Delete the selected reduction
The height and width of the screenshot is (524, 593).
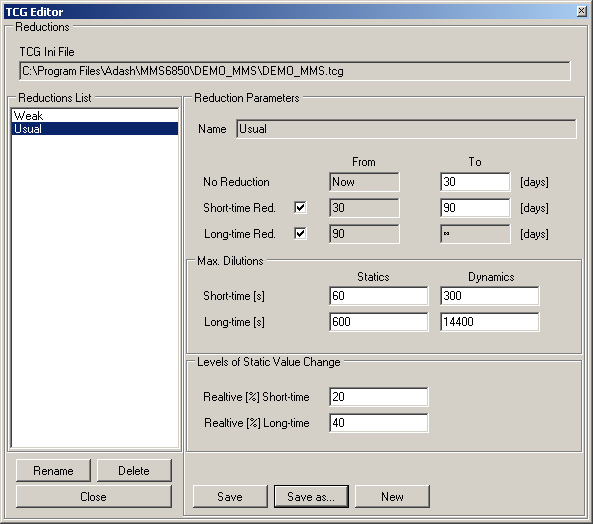point(134,471)
